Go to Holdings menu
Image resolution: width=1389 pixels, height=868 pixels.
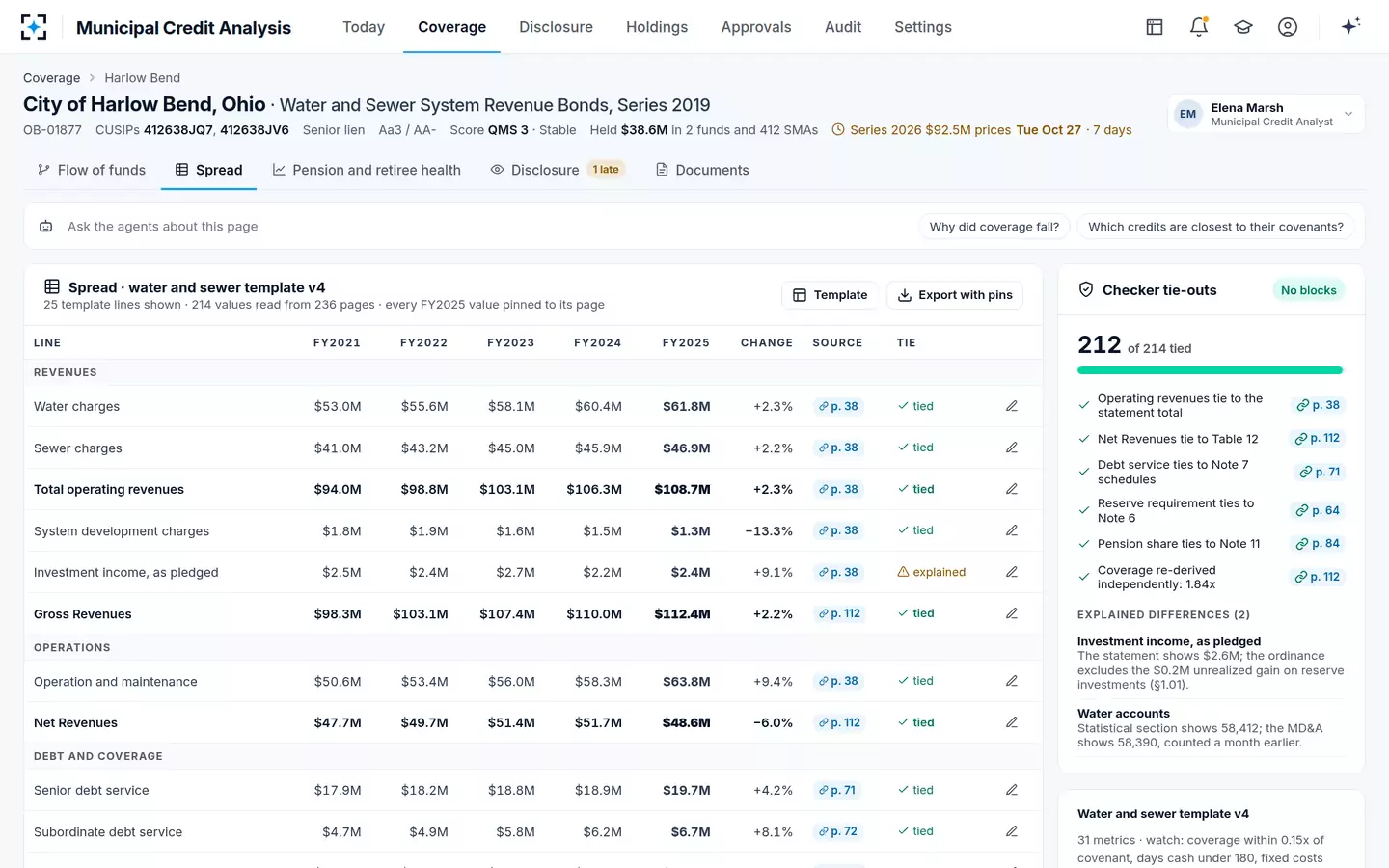(657, 27)
